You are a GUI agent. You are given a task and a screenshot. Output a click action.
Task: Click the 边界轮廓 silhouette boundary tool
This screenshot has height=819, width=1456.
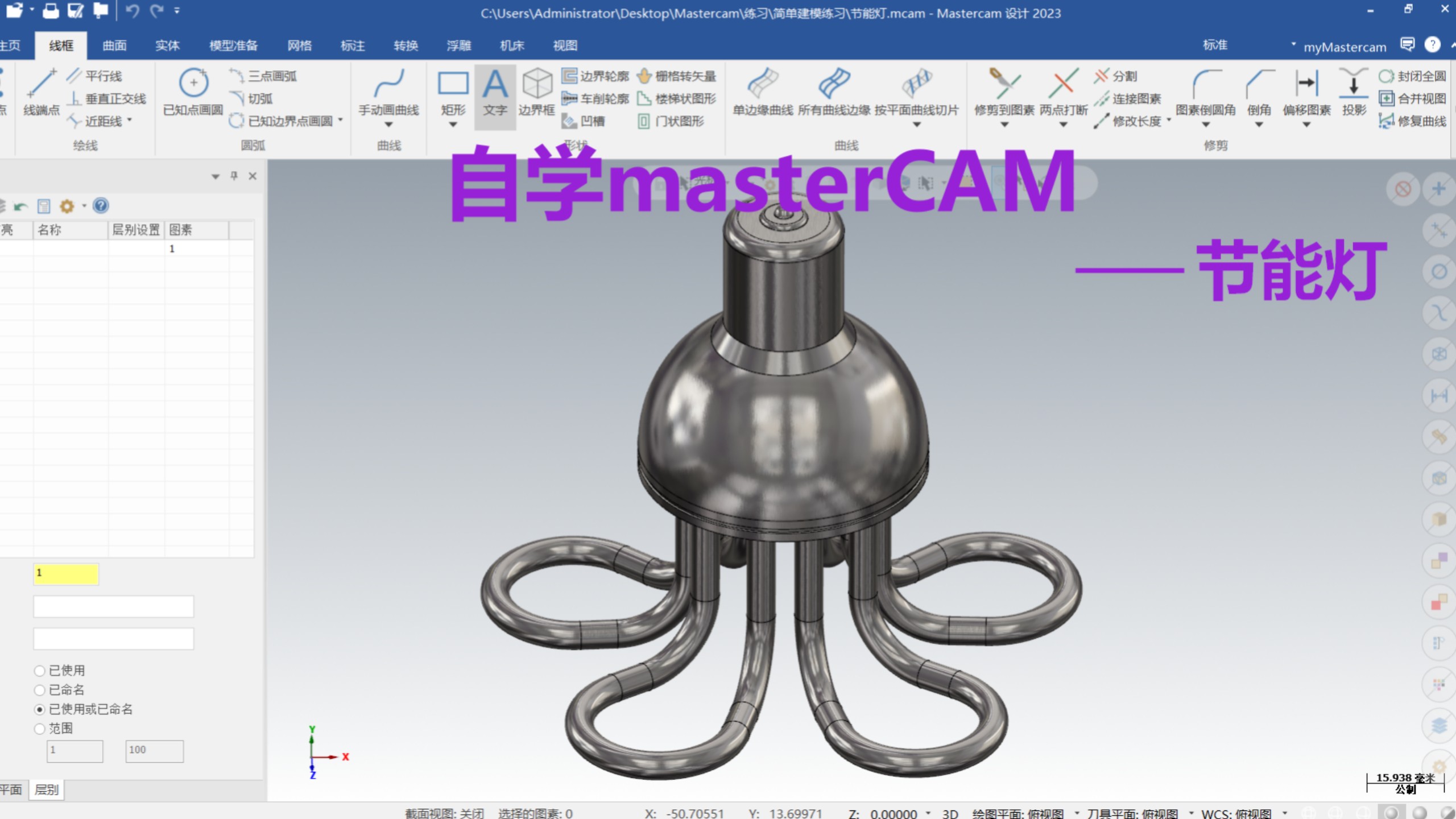click(595, 76)
